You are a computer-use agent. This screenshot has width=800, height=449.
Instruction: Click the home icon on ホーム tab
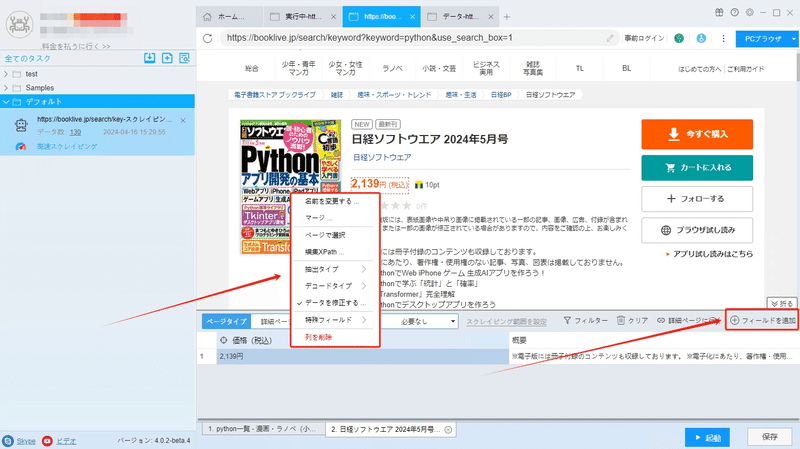tap(207, 17)
